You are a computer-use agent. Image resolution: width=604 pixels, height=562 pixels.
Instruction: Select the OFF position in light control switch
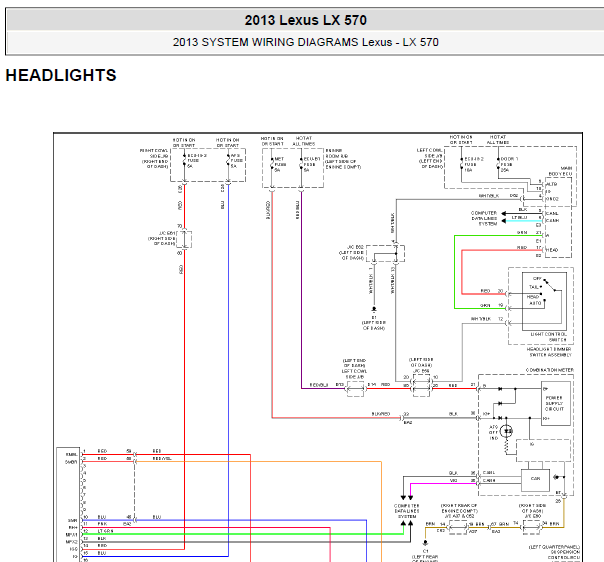537,278
